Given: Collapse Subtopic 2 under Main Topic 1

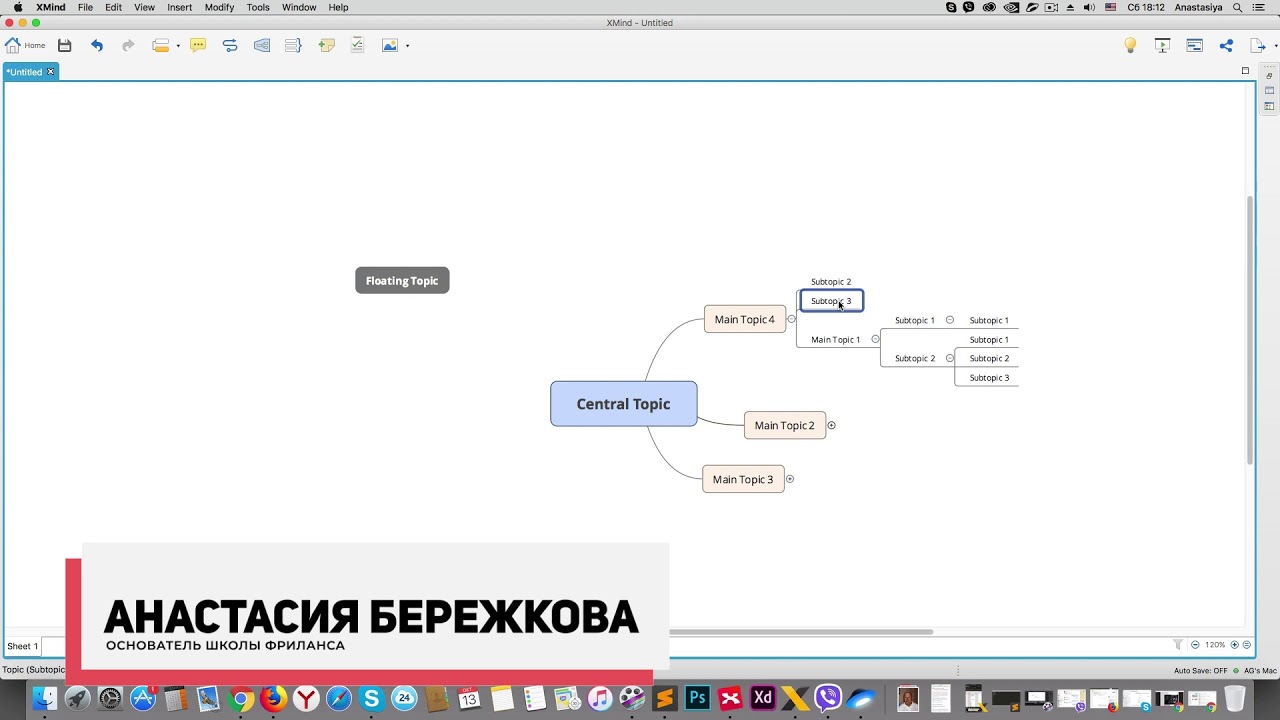Looking at the screenshot, I should click(x=950, y=358).
